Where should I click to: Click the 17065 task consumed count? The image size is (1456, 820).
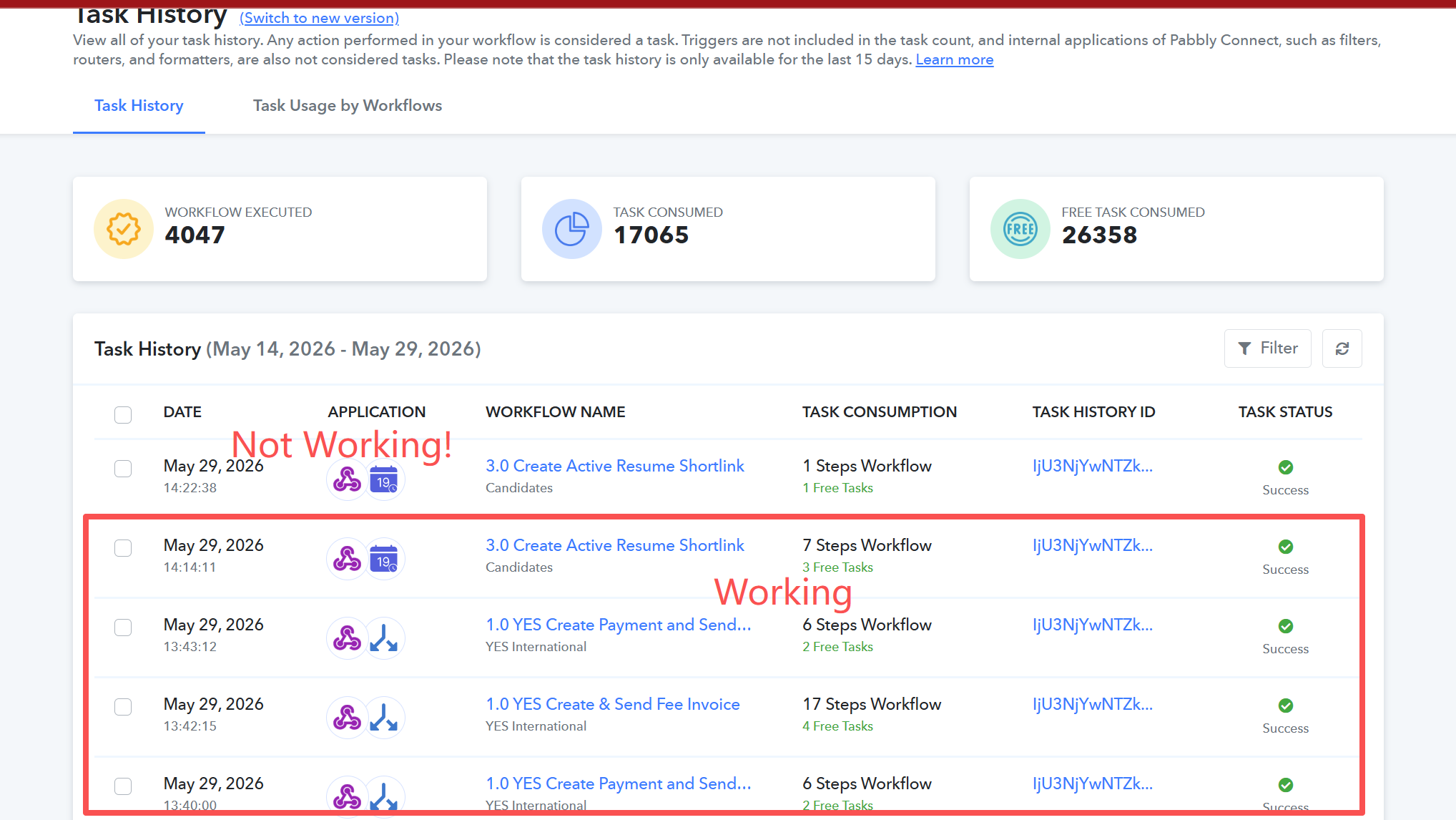click(x=651, y=235)
